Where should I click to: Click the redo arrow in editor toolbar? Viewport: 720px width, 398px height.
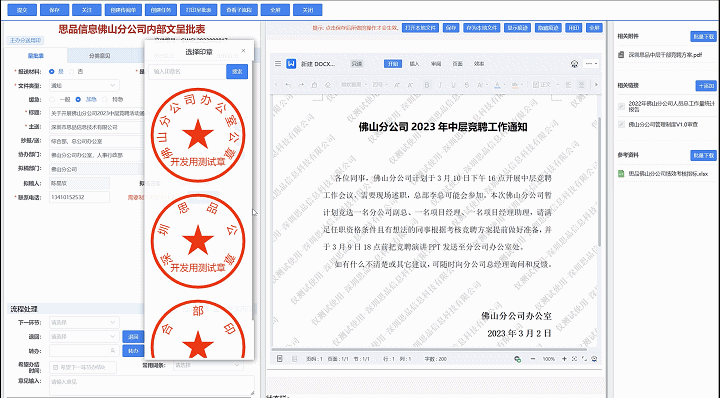click(x=301, y=85)
